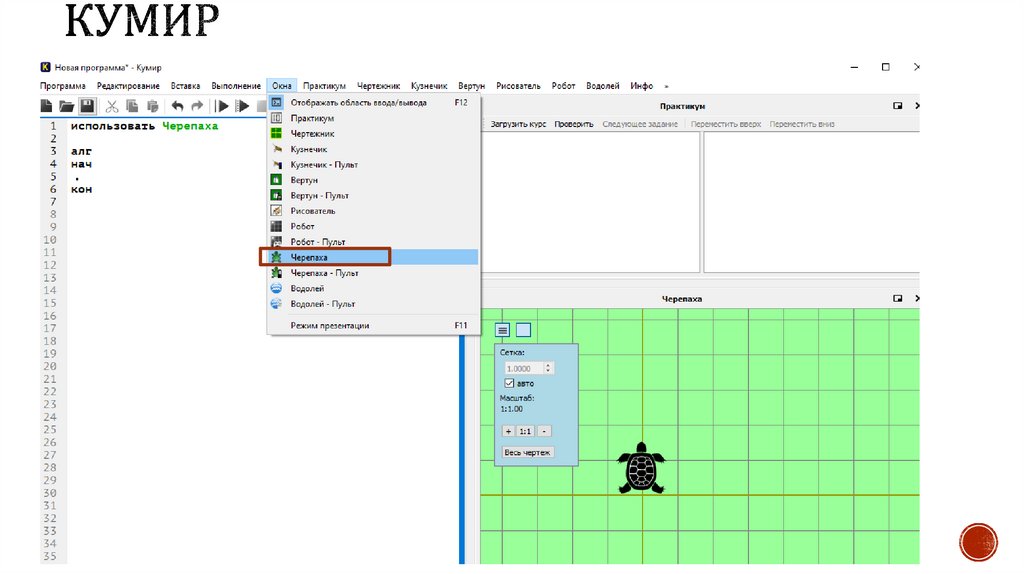The height and width of the screenshot is (574, 1024).
Task: Undock the Практикум panel
Action: (x=897, y=106)
